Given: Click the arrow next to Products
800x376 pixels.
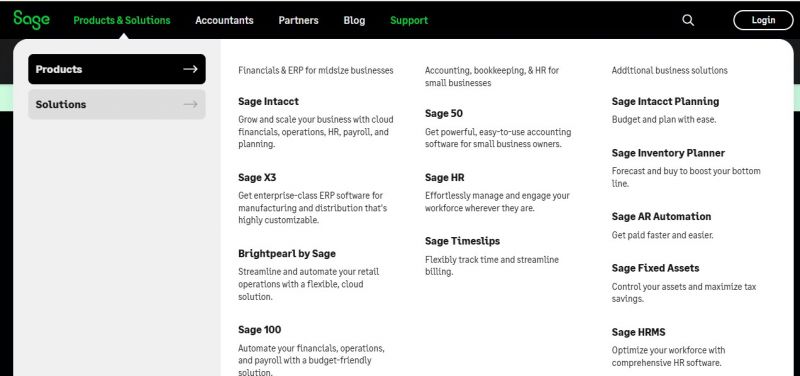Looking at the screenshot, I should pos(190,69).
